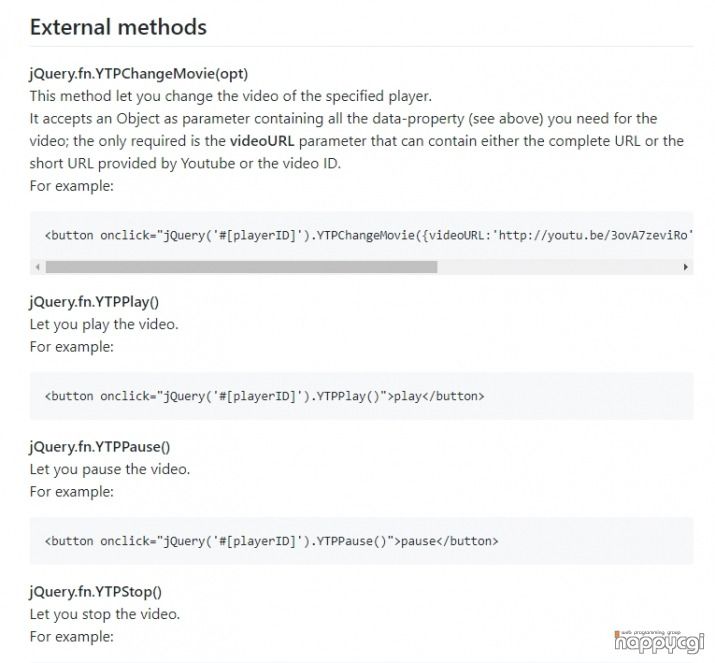Click the text 'Let you pause the video.'

(x=109, y=469)
